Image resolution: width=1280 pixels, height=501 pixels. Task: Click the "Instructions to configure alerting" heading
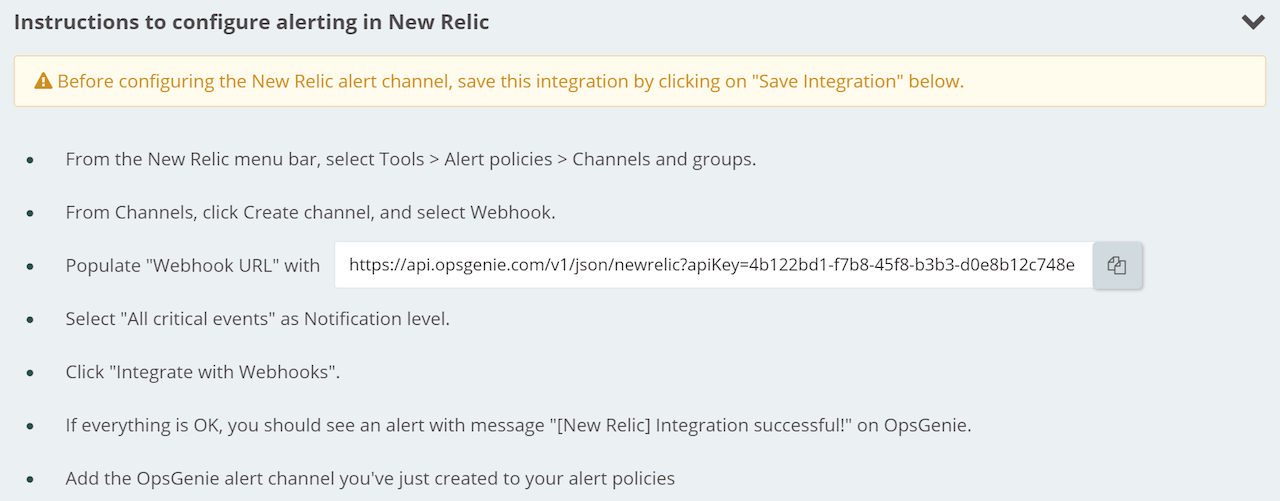(x=252, y=22)
